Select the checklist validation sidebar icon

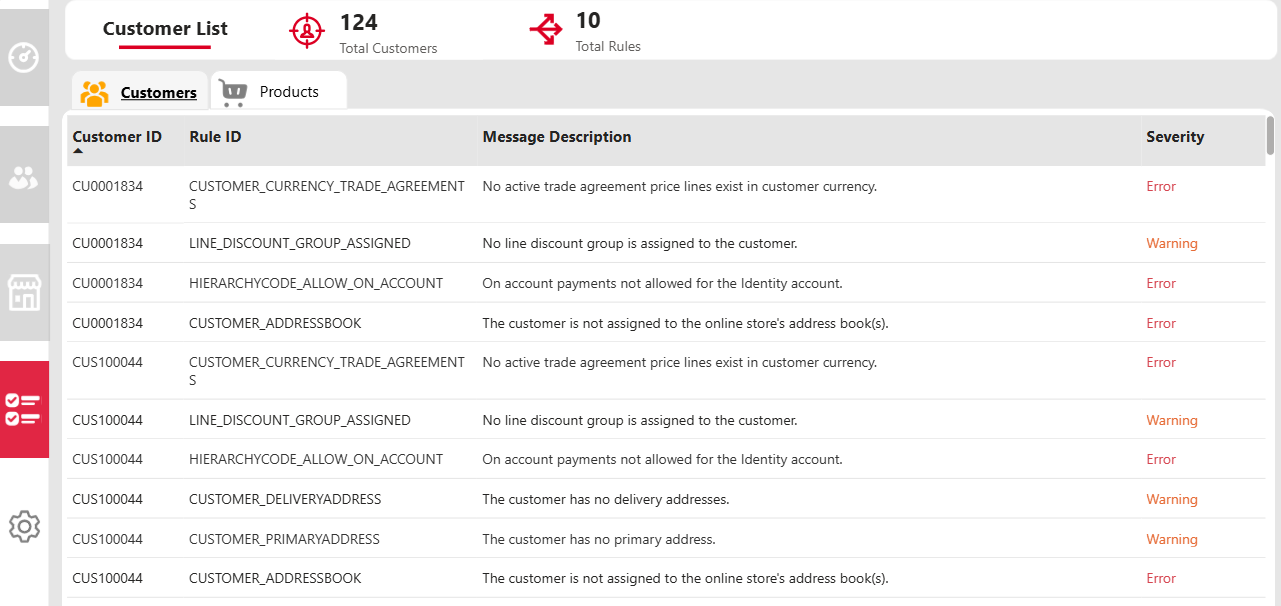[x=24, y=410]
